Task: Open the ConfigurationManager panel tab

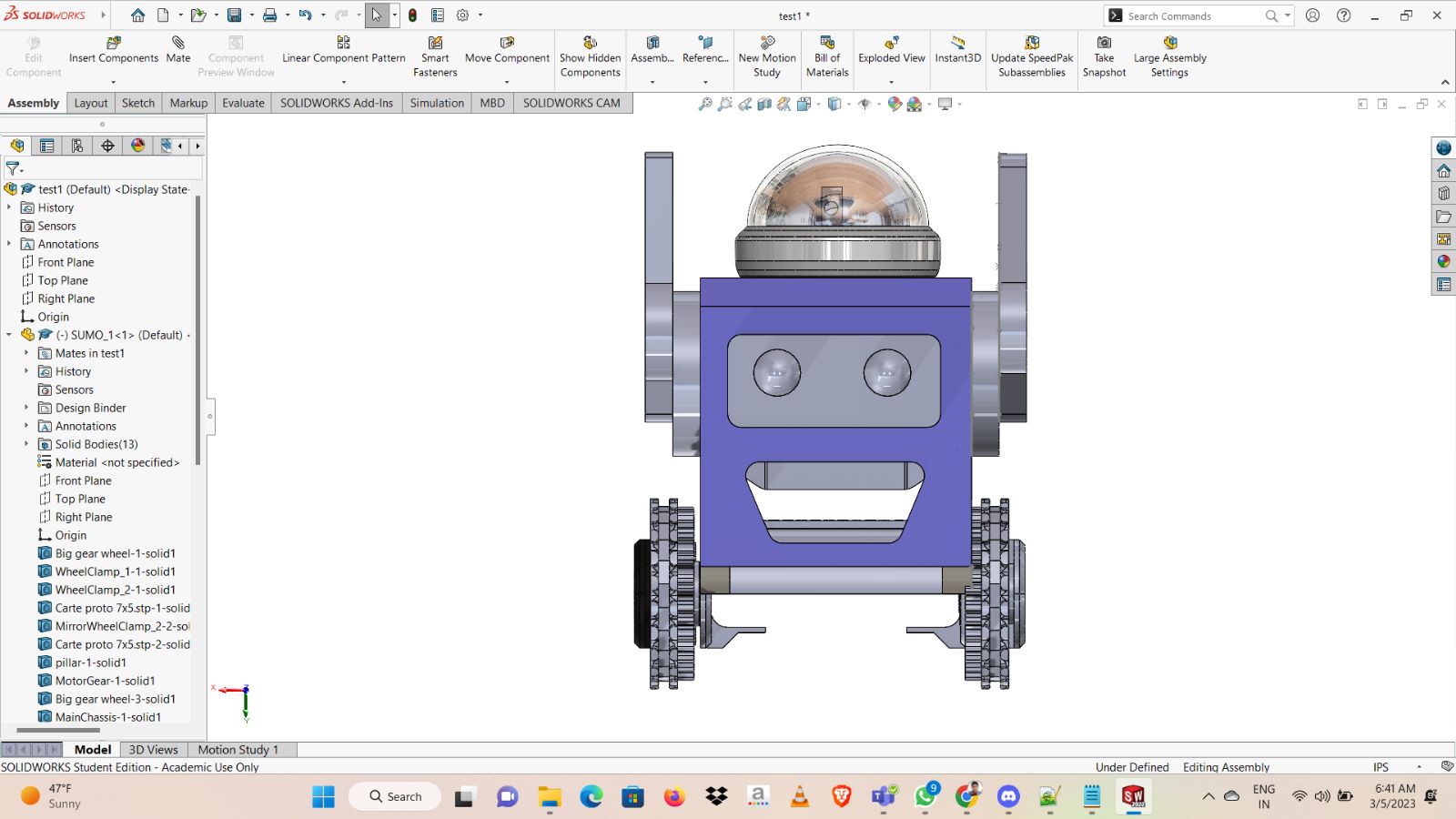Action: [x=77, y=146]
